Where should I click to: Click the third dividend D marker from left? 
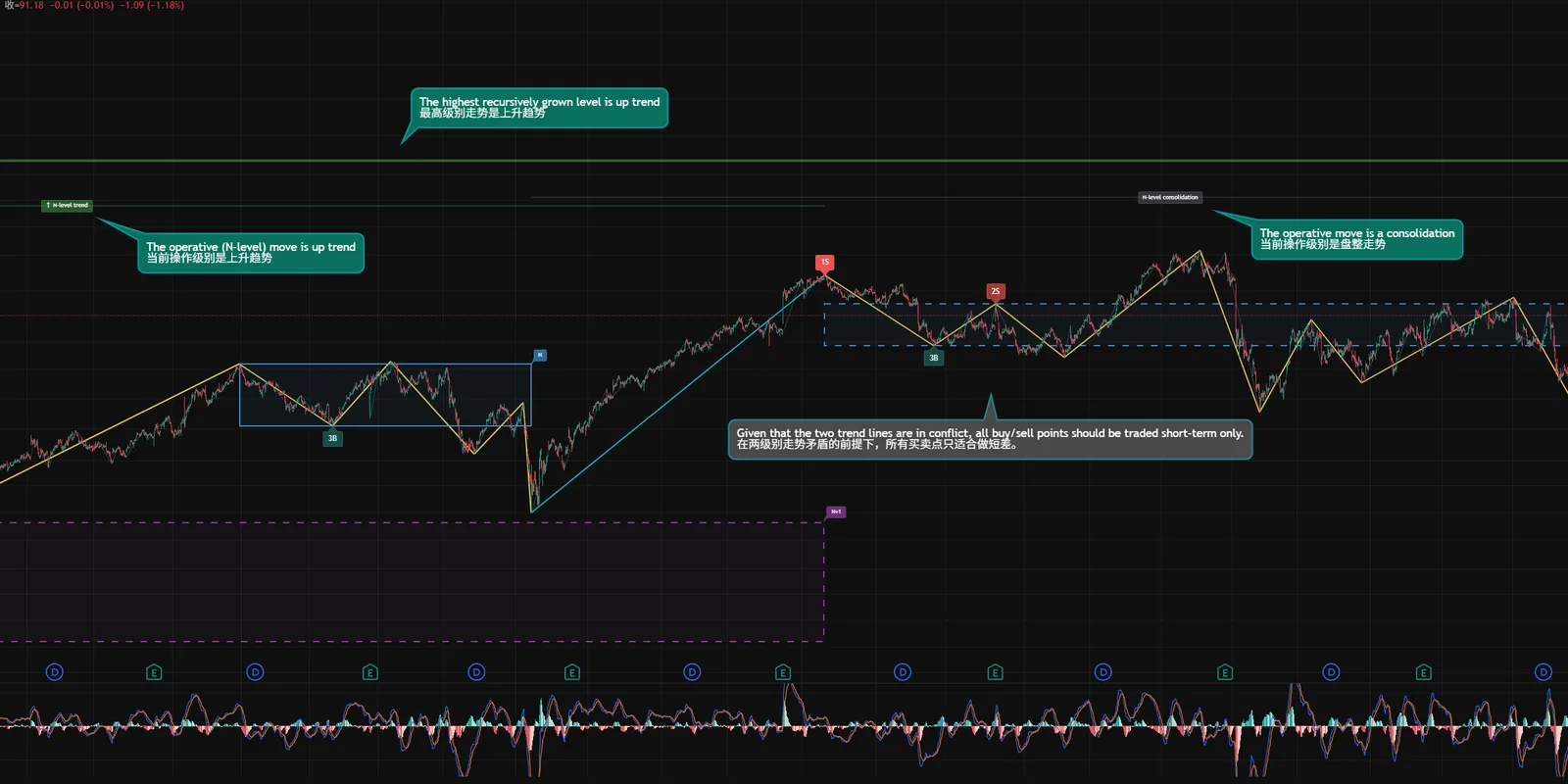tap(476, 672)
